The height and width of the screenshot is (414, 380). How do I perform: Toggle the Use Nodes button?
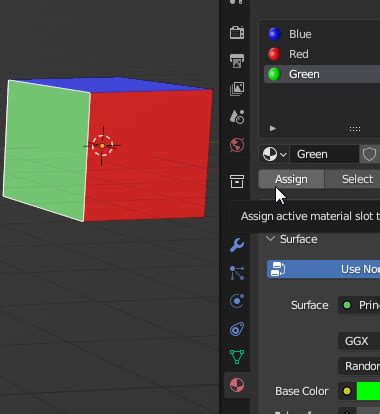pyautogui.click(x=323, y=269)
